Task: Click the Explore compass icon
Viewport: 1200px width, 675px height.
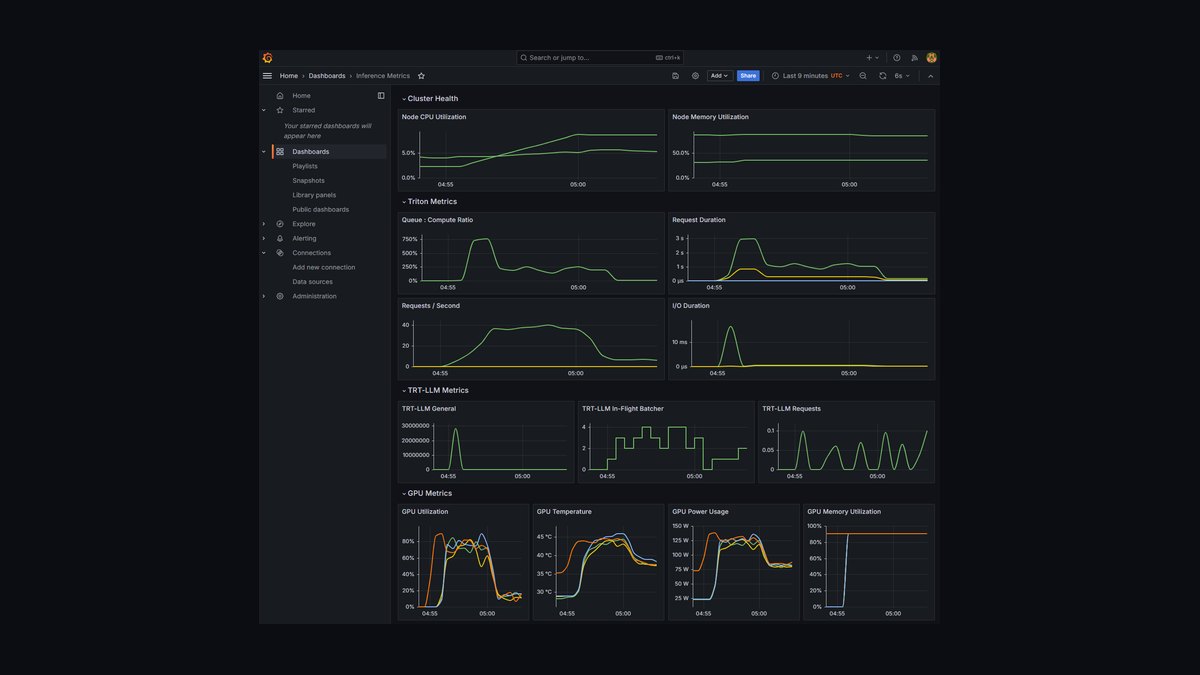Action: coord(280,224)
